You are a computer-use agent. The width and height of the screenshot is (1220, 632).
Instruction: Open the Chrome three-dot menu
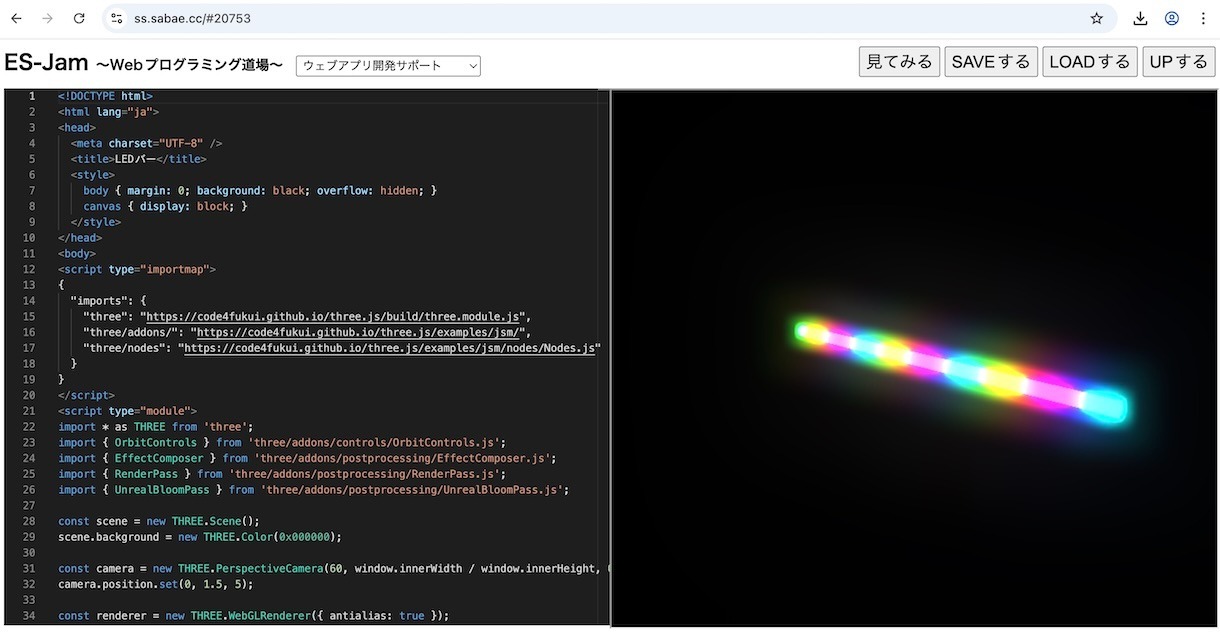click(1203, 18)
